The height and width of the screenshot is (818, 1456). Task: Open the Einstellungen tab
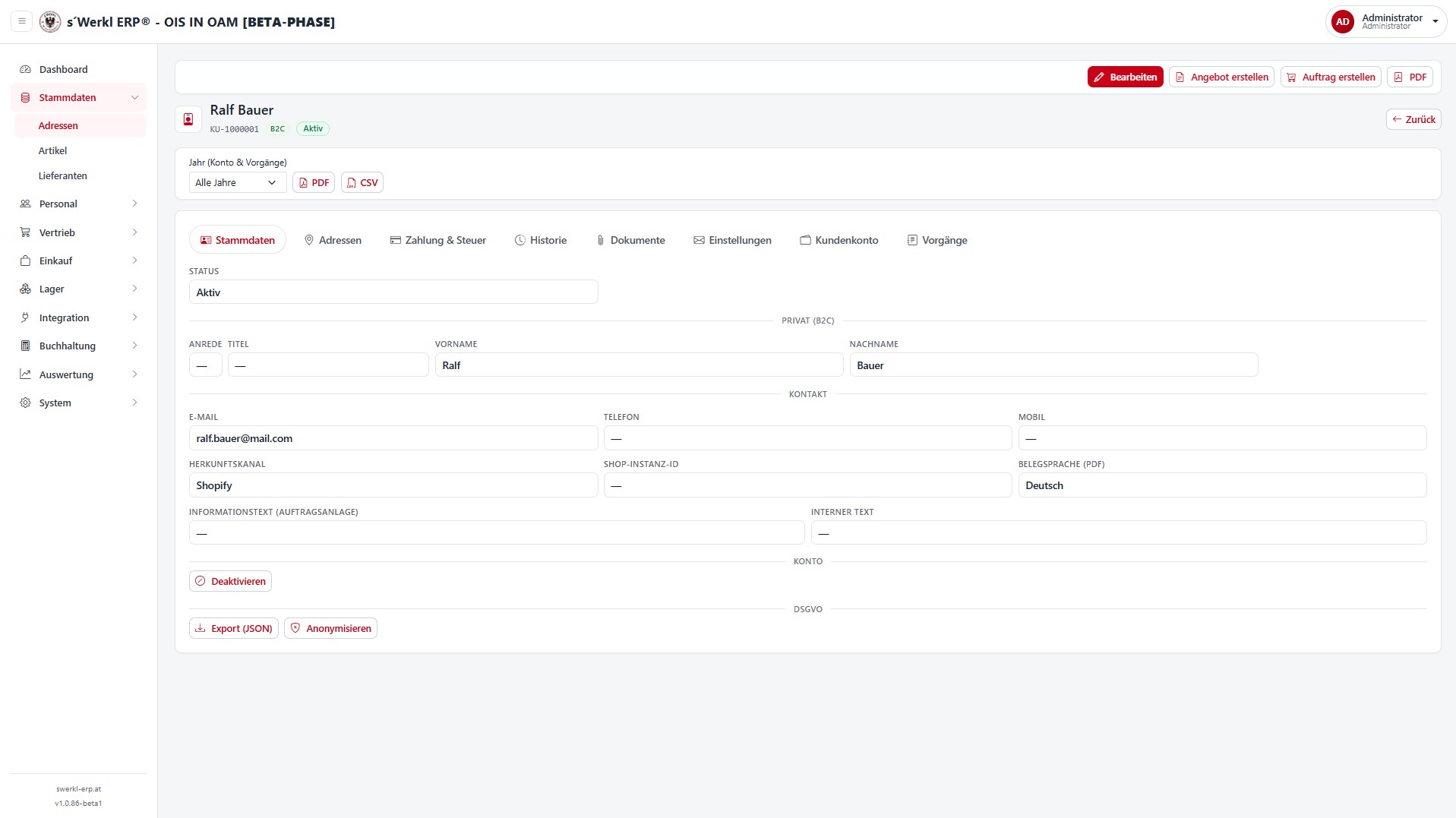[x=732, y=240]
